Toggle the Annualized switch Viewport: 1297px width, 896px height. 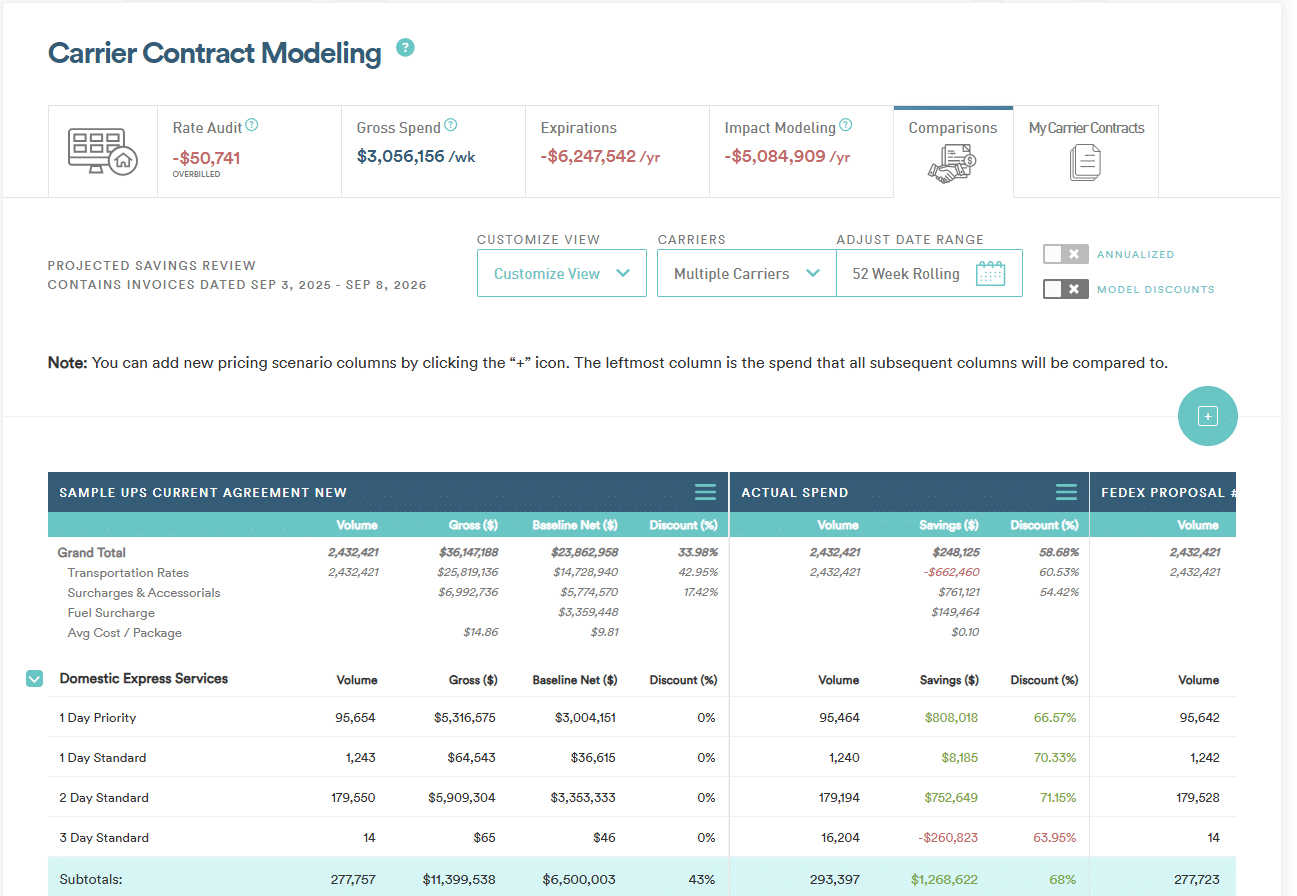click(x=1065, y=254)
